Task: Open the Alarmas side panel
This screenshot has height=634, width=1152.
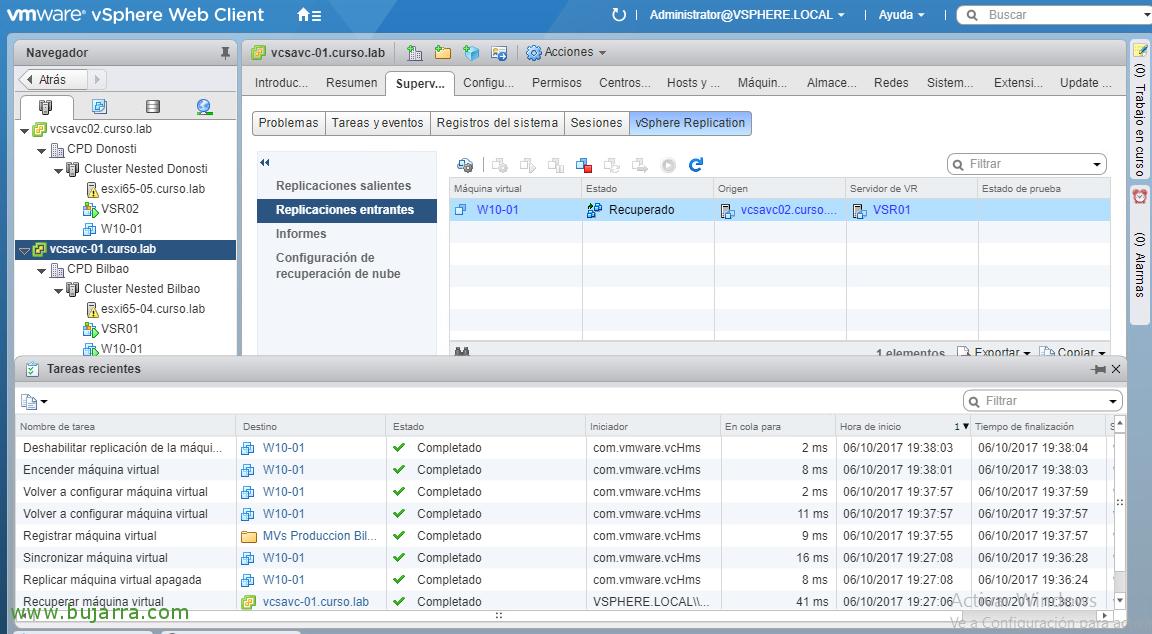Action: (1140, 256)
